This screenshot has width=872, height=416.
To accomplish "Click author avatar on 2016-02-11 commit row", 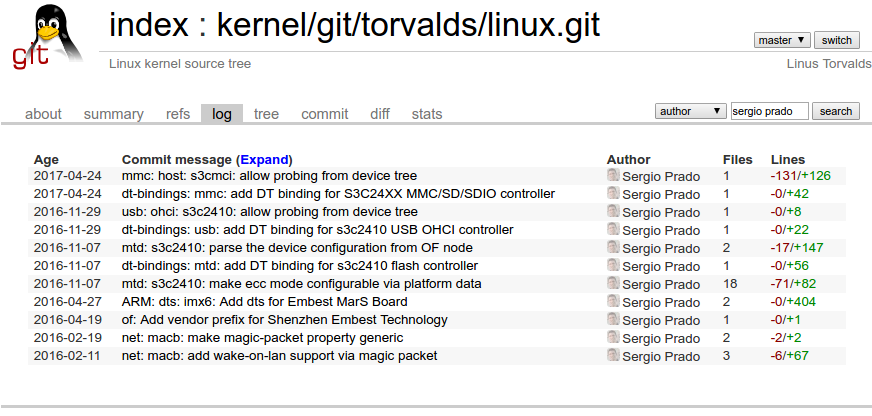I will 613,355.
